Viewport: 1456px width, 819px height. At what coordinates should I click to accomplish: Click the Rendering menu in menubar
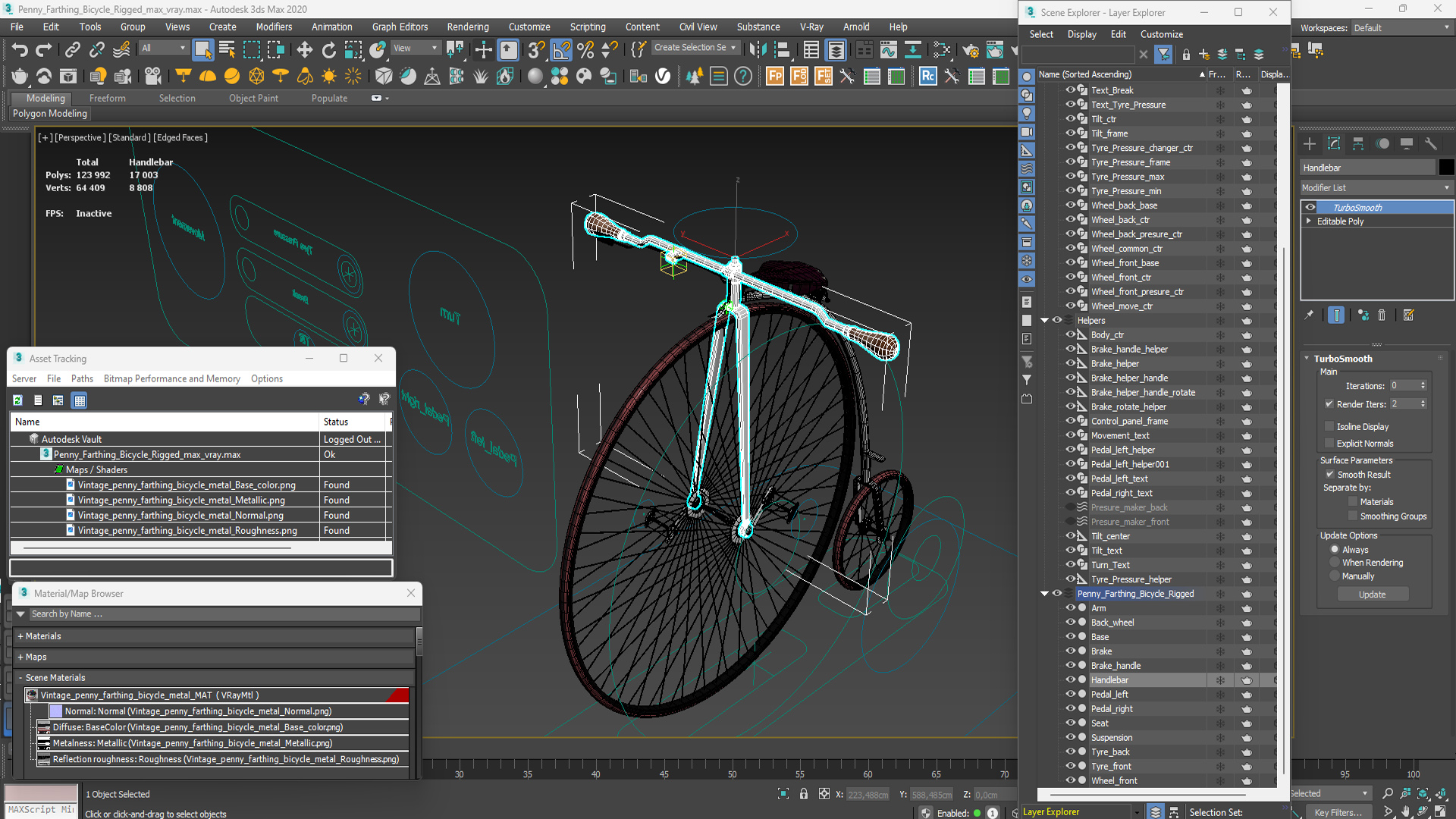(x=466, y=26)
